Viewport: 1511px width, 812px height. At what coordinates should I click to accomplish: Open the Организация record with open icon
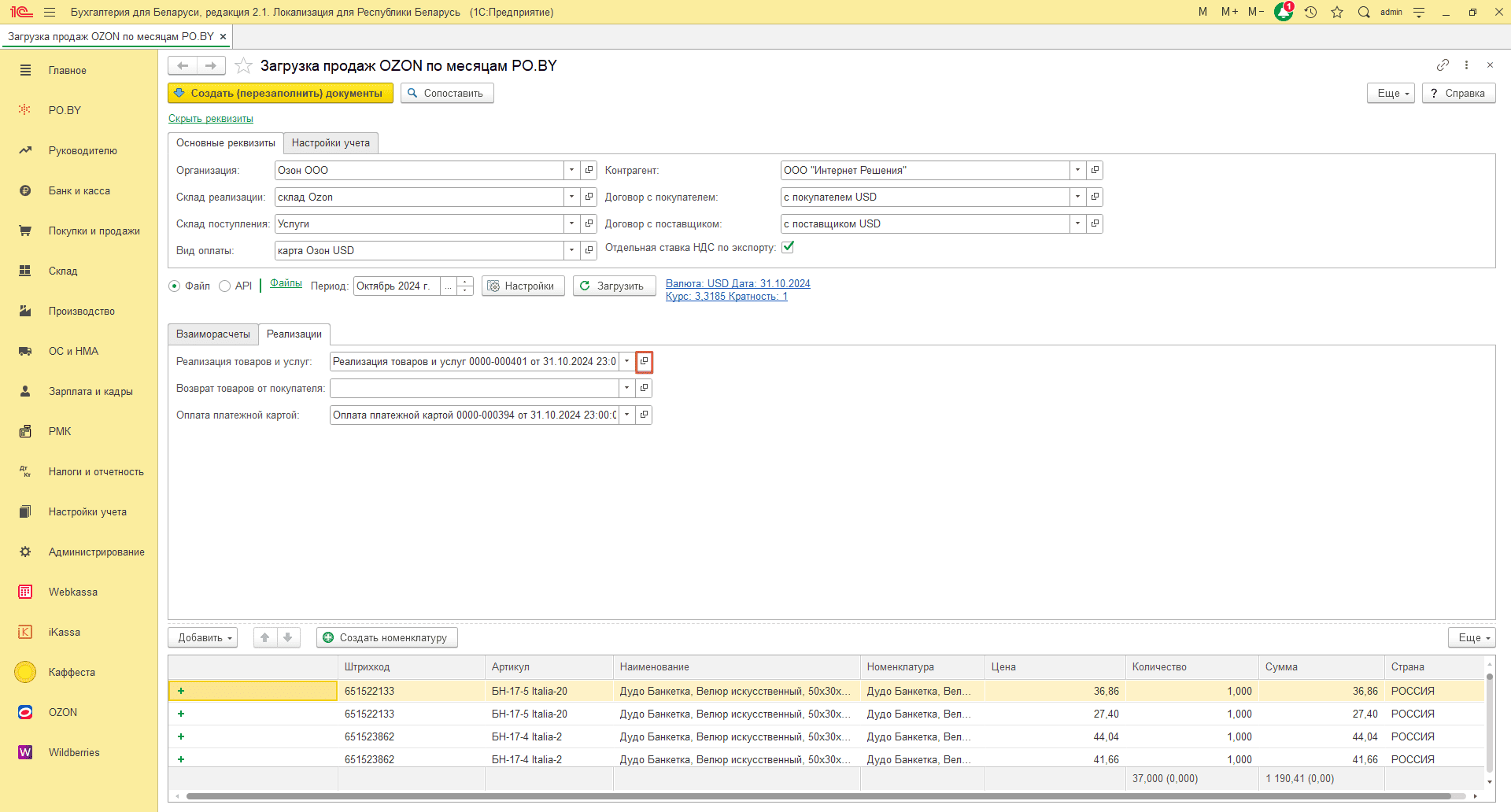click(x=589, y=170)
